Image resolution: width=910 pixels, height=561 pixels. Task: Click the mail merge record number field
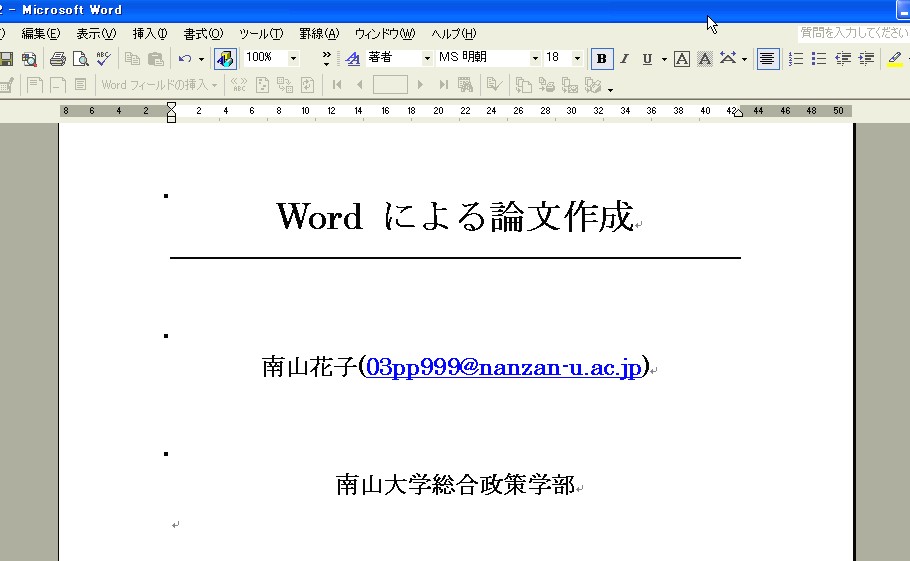pyautogui.click(x=390, y=85)
